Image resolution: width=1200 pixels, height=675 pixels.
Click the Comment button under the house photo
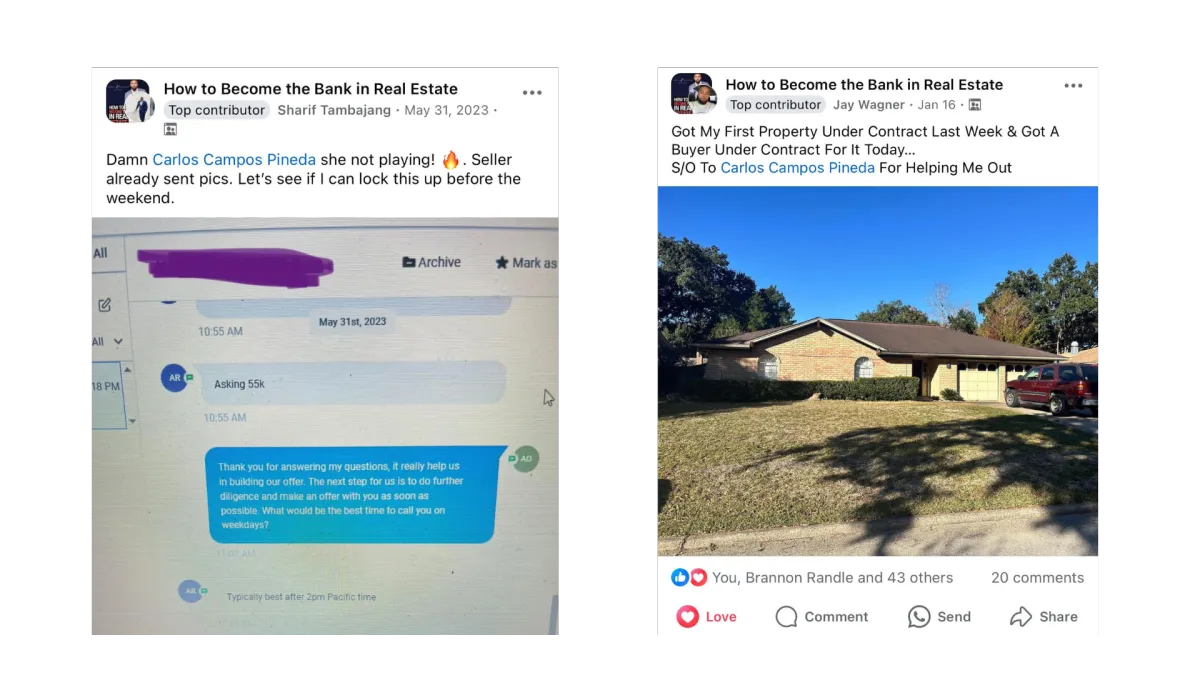point(822,617)
